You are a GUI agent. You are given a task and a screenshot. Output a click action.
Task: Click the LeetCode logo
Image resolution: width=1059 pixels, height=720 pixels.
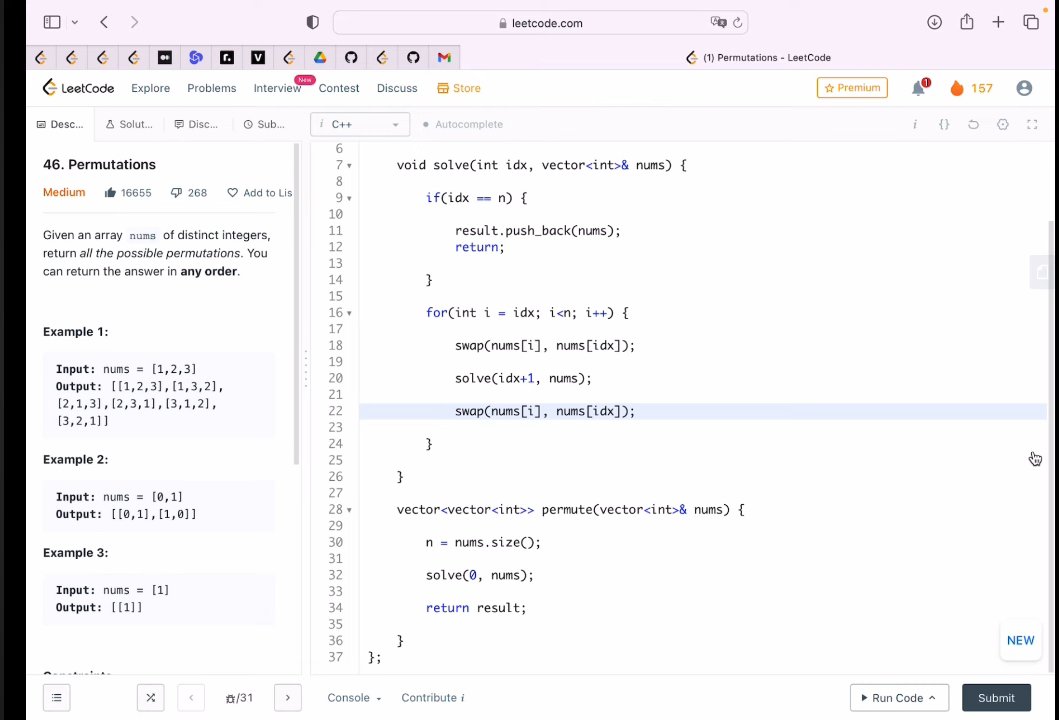pos(78,88)
